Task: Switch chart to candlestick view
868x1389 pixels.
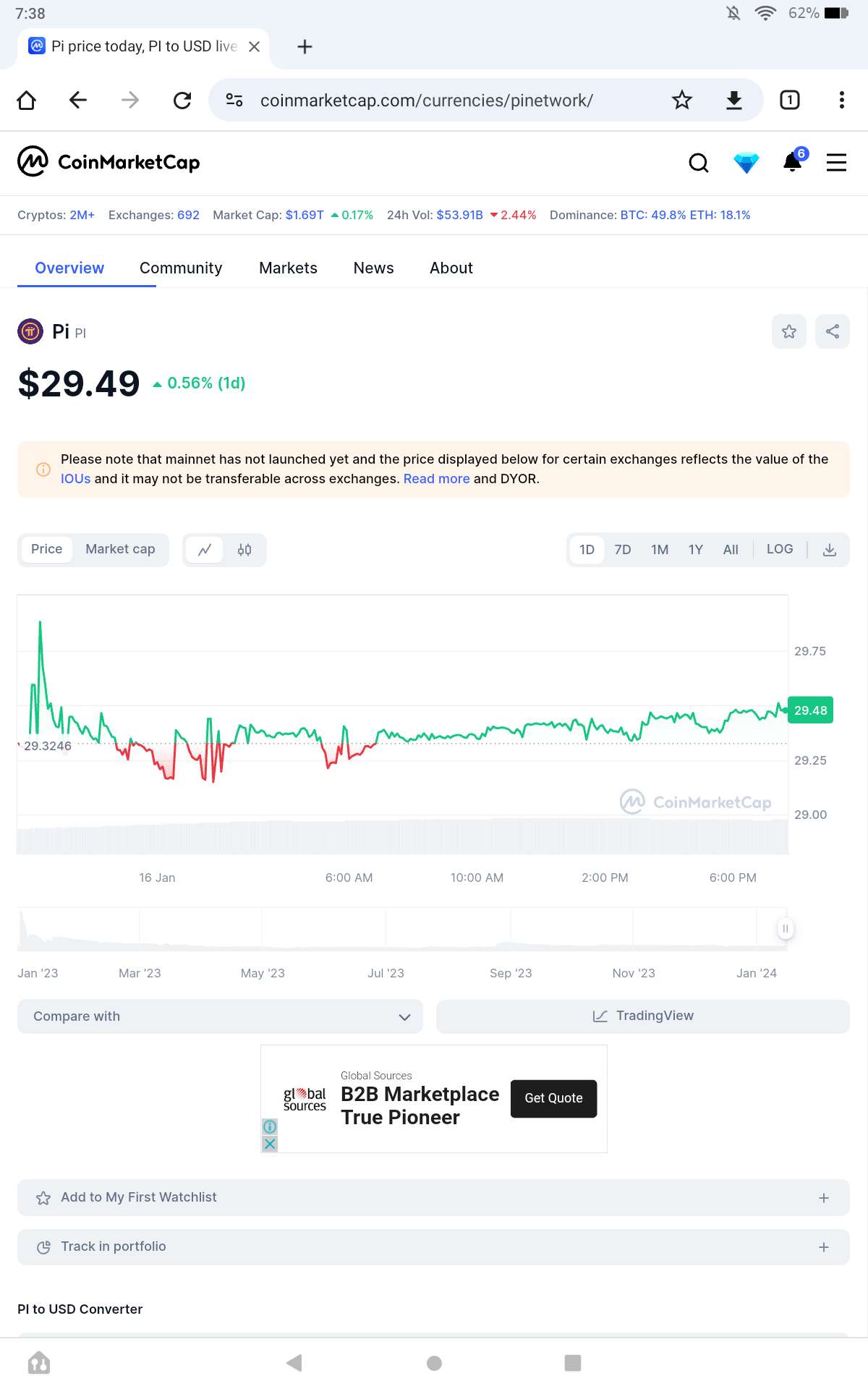Action: pos(244,550)
